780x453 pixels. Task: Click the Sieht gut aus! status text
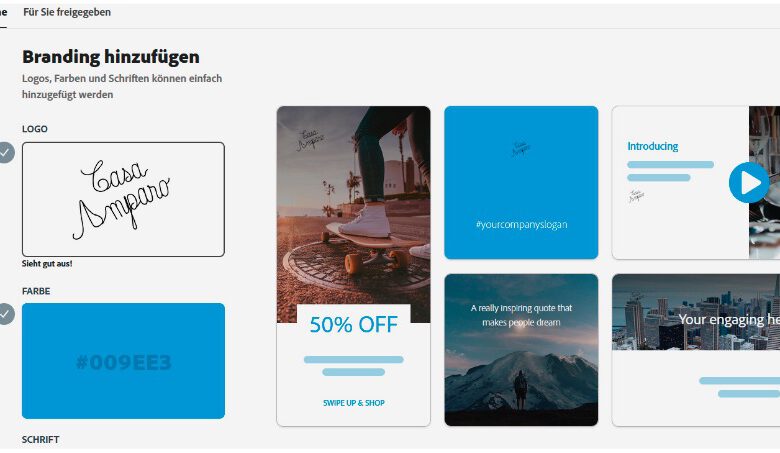coord(47,264)
